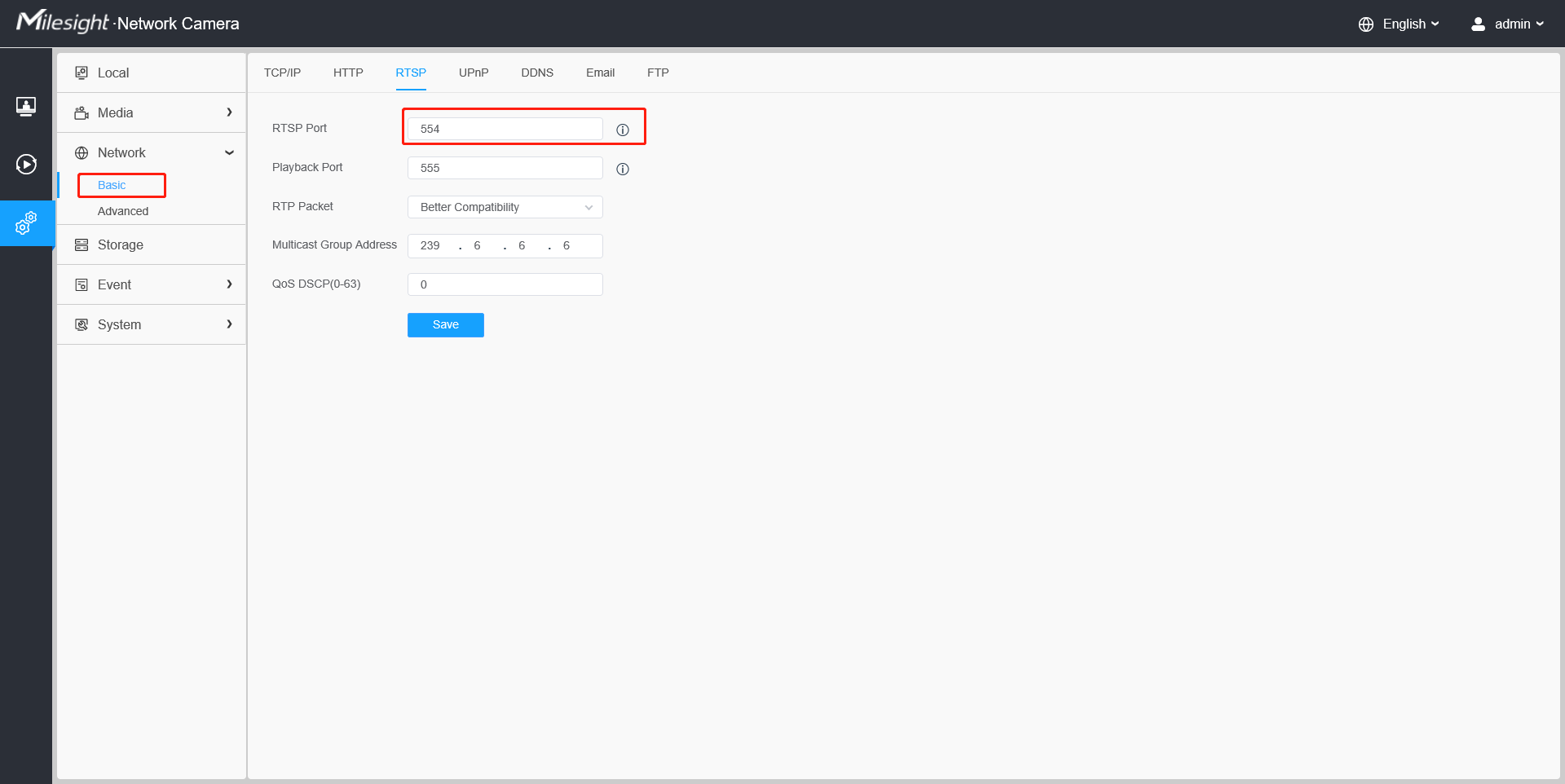Click the Local menu icon
The image size is (1565, 784).
point(82,73)
